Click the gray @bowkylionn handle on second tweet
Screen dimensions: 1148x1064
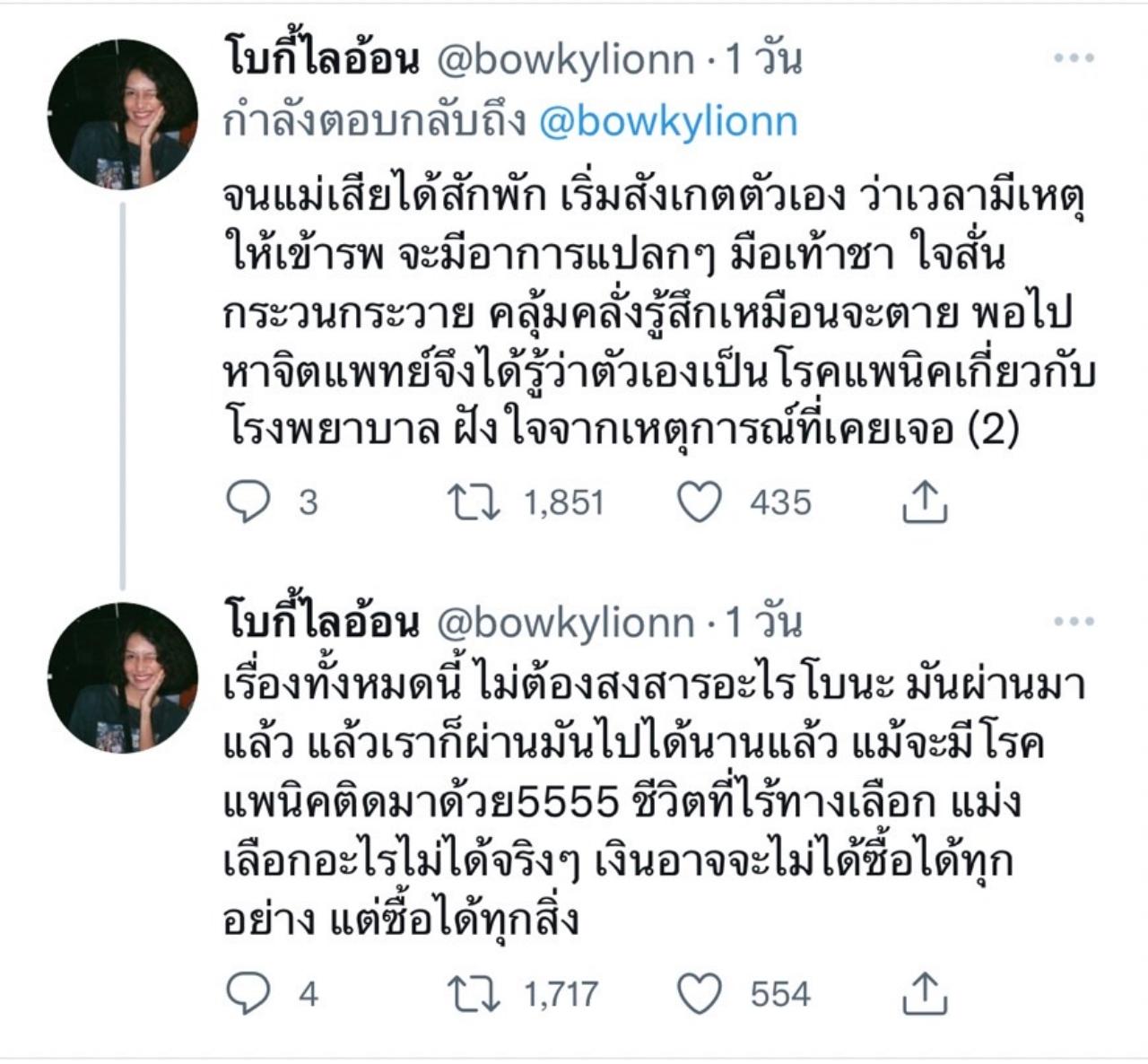[x=565, y=624]
